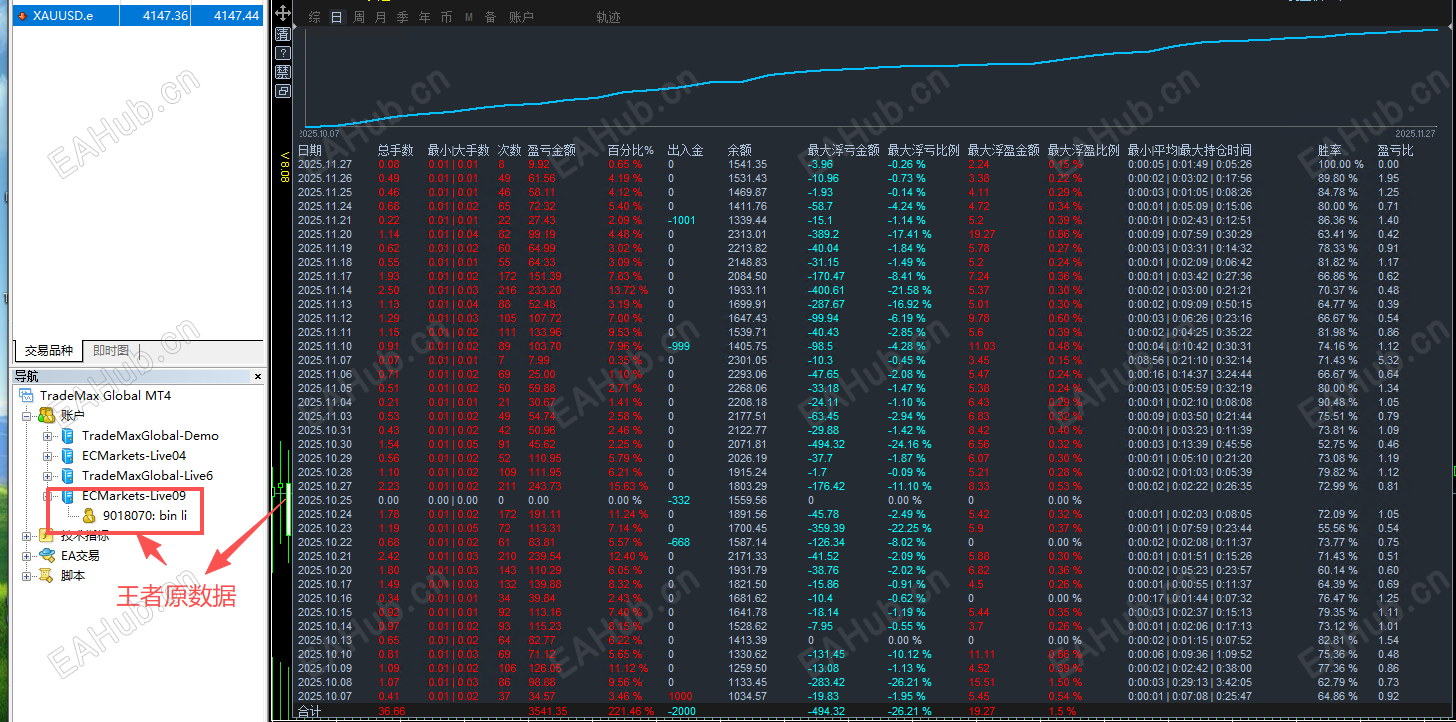Expand the TradeMaxGlobal-Demo node
1456x722 pixels.
47,436
